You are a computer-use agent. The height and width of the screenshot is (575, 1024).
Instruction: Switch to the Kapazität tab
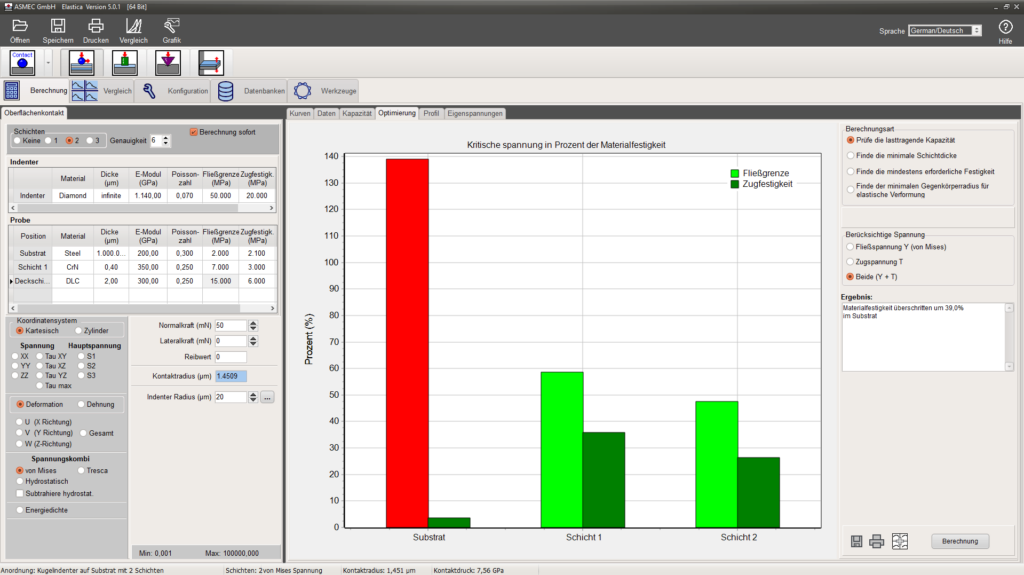coord(357,113)
